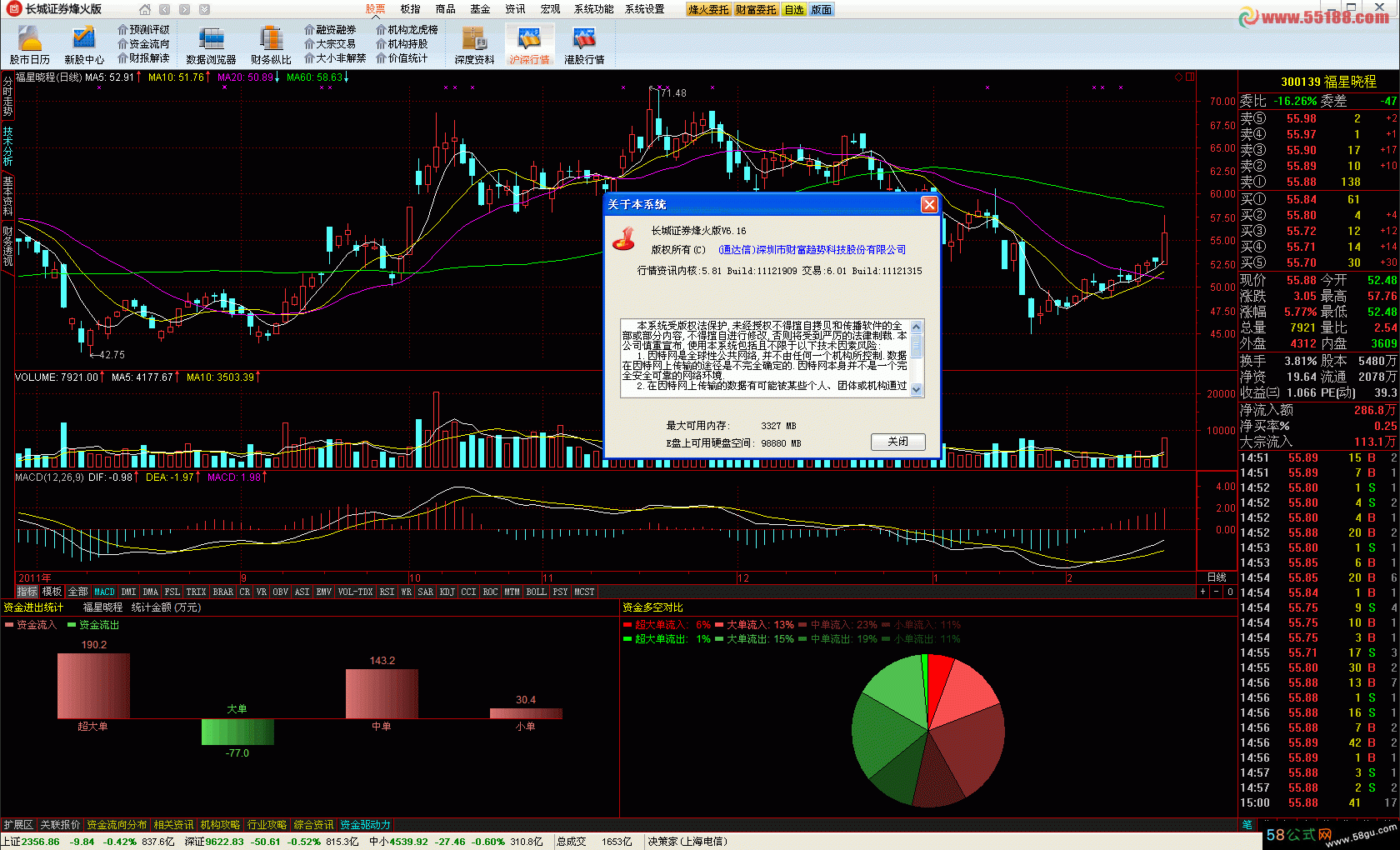Open 深度资料 in-depth data icon
This screenshot has width=1400, height=850.
(474, 44)
